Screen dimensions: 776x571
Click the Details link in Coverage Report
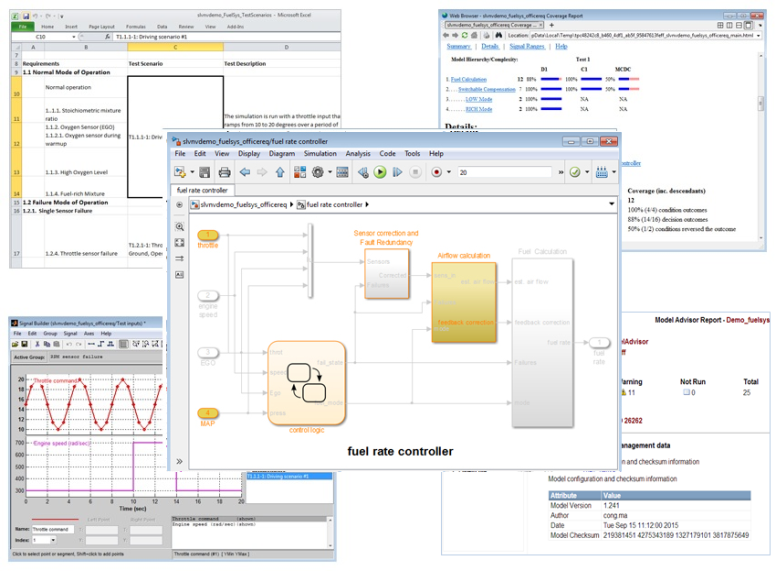490,47
